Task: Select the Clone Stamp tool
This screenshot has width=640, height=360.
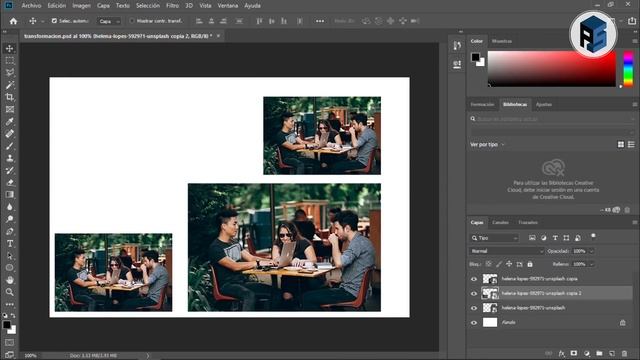Action: 9,158
